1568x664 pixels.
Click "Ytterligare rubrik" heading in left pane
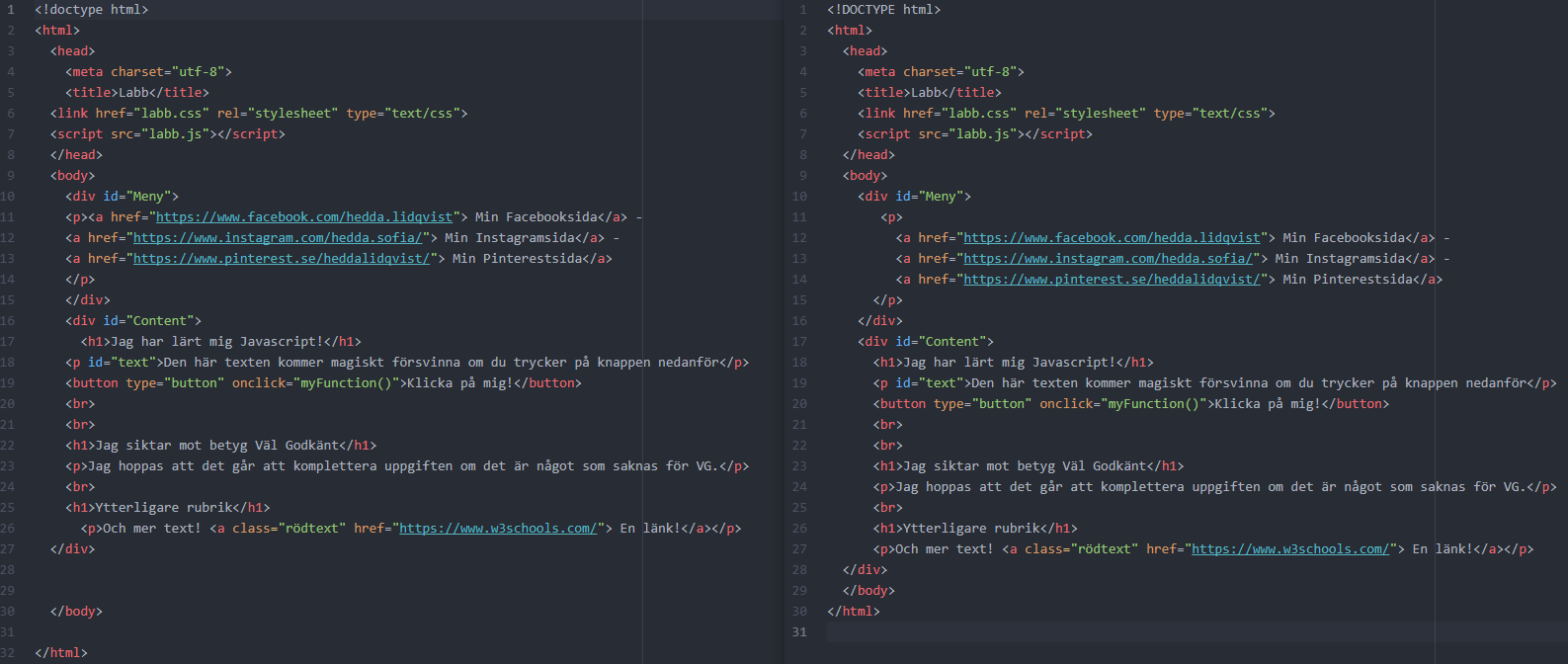(164, 508)
